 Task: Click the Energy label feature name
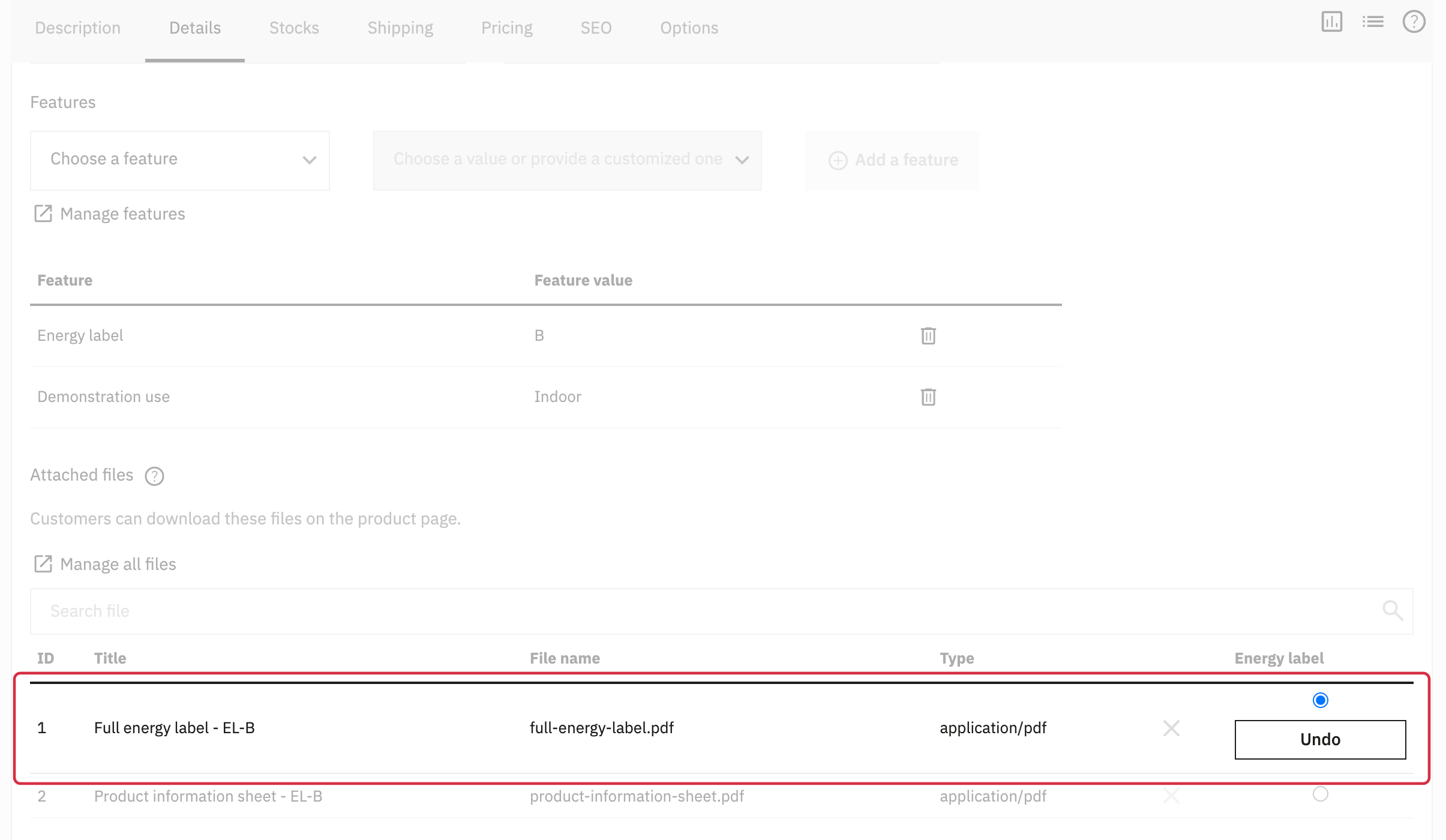click(x=80, y=336)
